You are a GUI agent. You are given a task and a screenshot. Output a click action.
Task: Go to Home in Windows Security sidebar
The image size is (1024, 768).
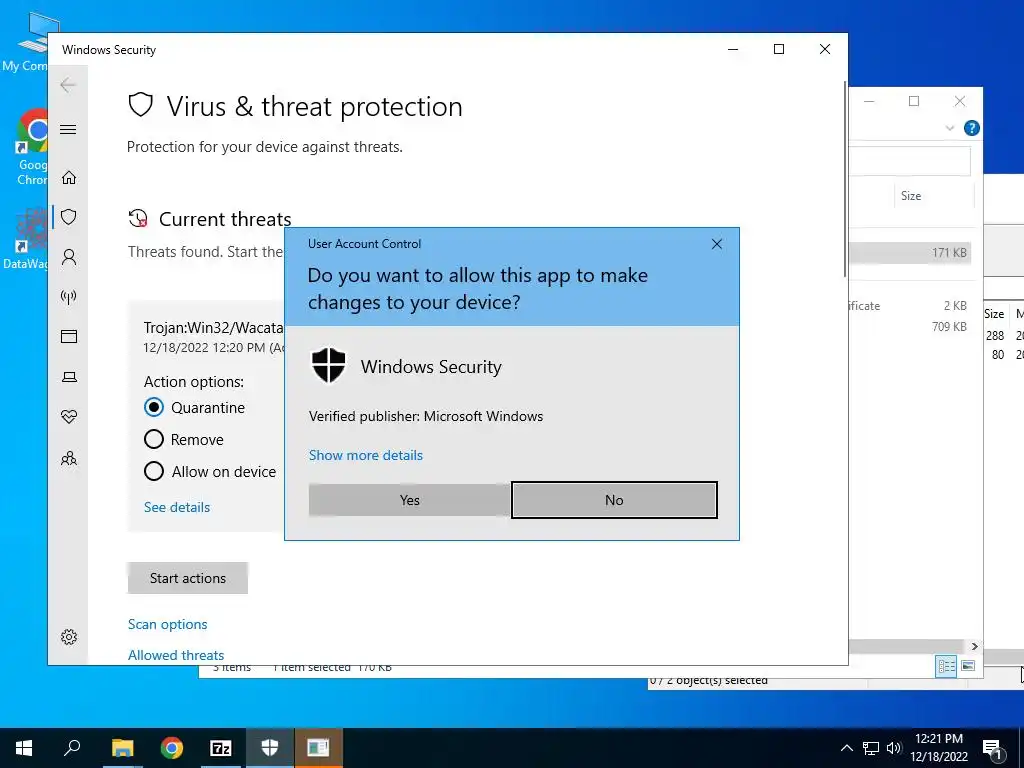[69, 178]
